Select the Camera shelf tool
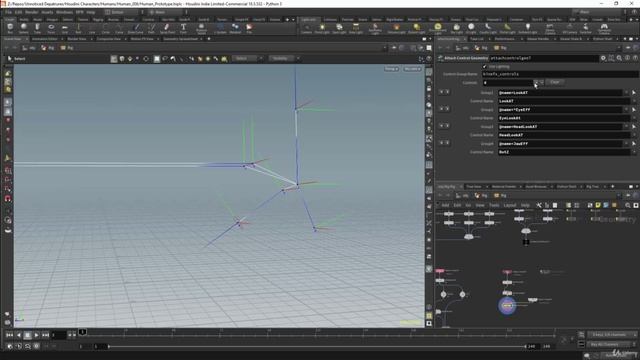The width and height of the screenshot is (640, 360). (306, 28)
